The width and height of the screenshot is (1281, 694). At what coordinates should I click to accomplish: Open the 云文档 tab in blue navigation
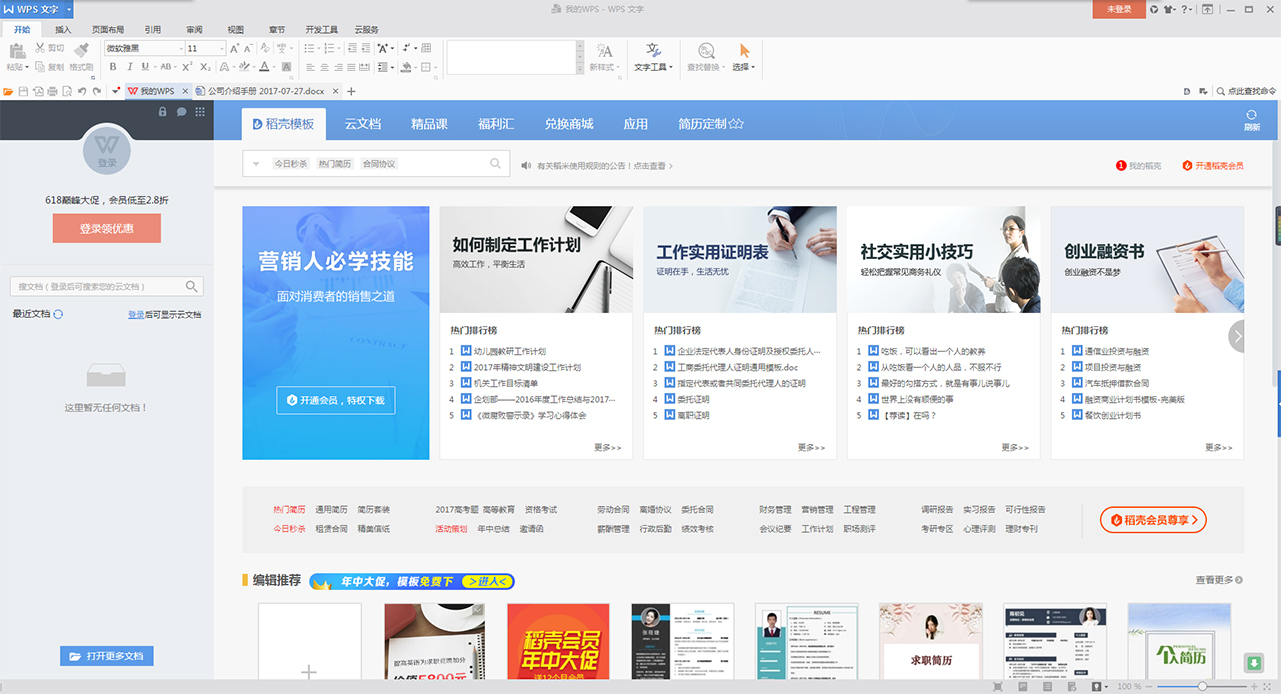[x=363, y=124]
